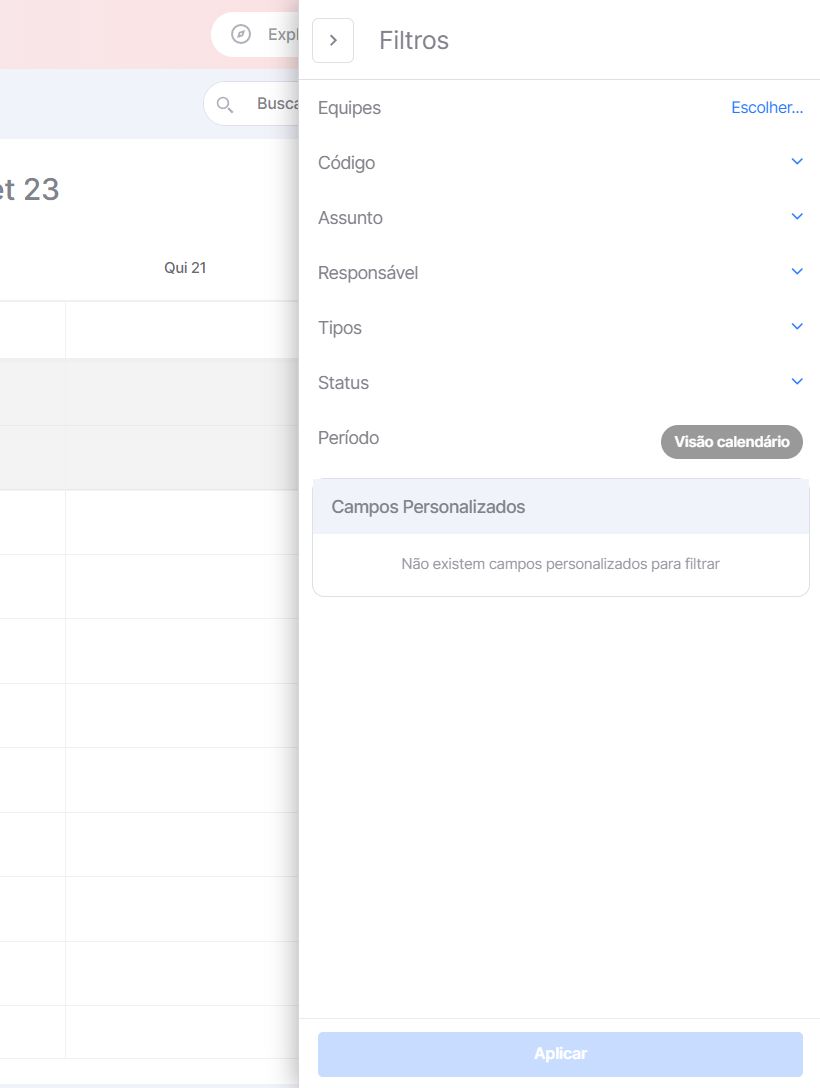Image resolution: width=820 pixels, height=1088 pixels.
Task: Select the Qui 21 day column header
Action: (x=185, y=268)
